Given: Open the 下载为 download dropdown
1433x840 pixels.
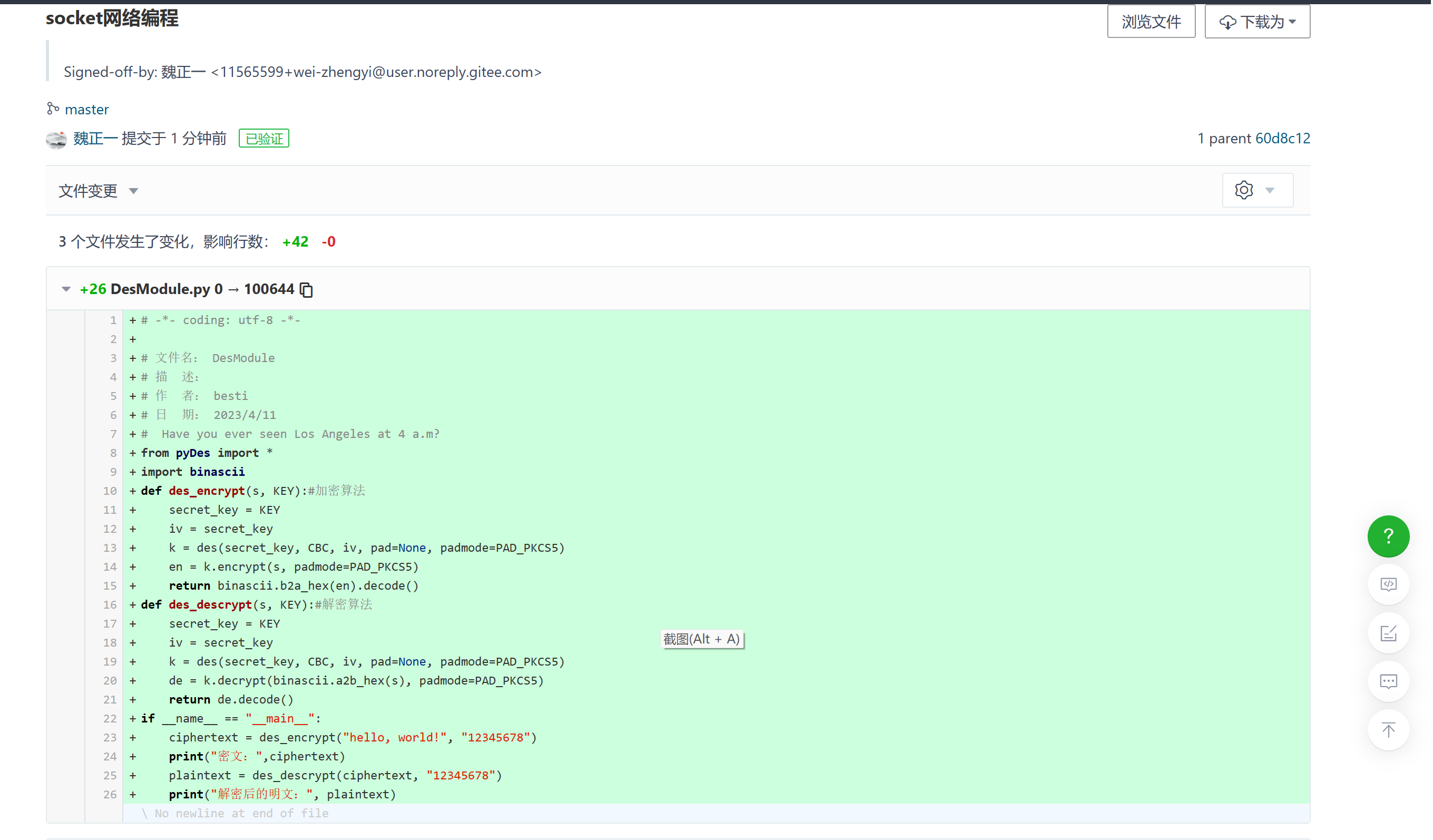Looking at the screenshot, I should (x=1257, y=22).
